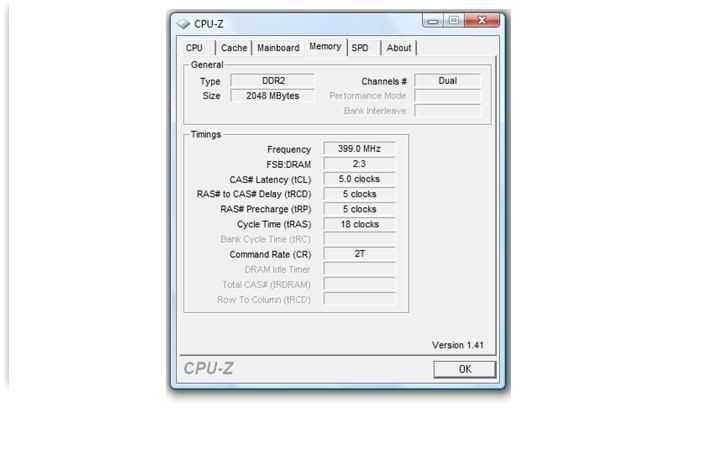Open the About tab
720x450 pixels.
[x=399, y=48]
